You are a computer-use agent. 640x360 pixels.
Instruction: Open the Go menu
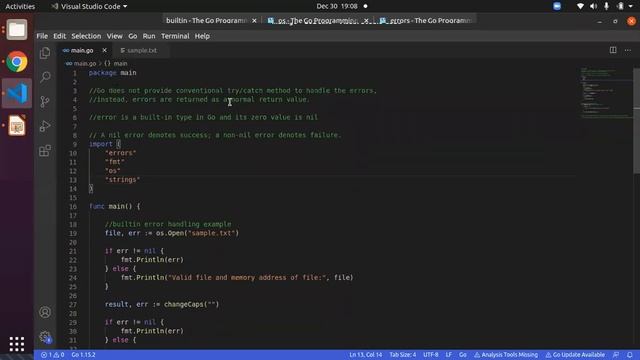point(133,36)
